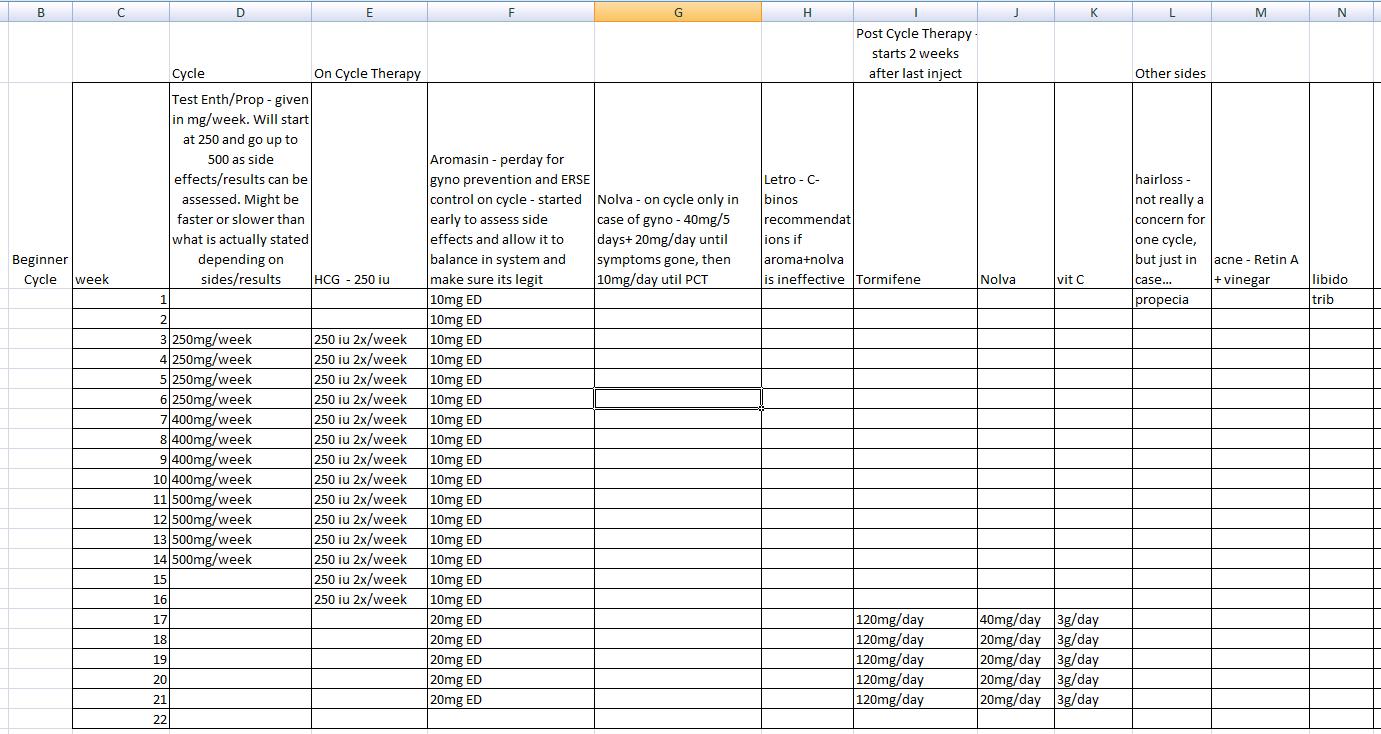
Task: Click the 'Beginner Cycle' cell
Action: coord(40,269)
